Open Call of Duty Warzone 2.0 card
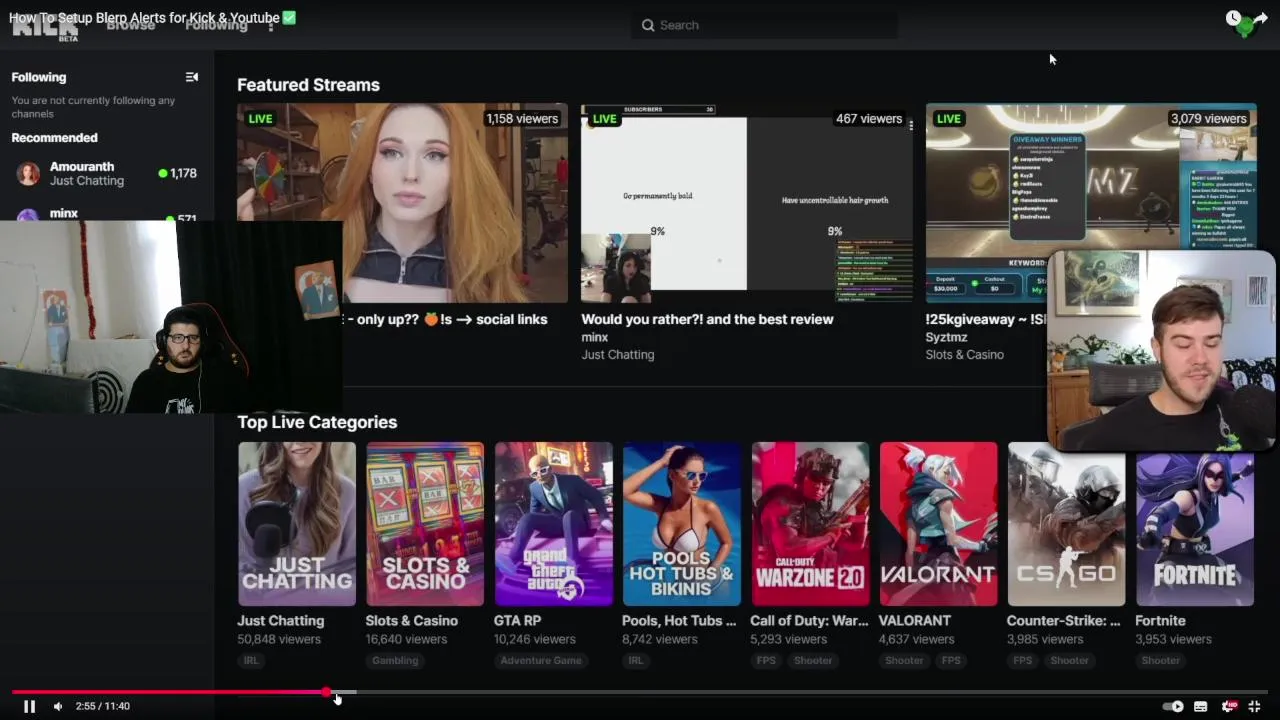This screenshot has height=720, width=1280. pyautogui.click(x=810, y=524)
